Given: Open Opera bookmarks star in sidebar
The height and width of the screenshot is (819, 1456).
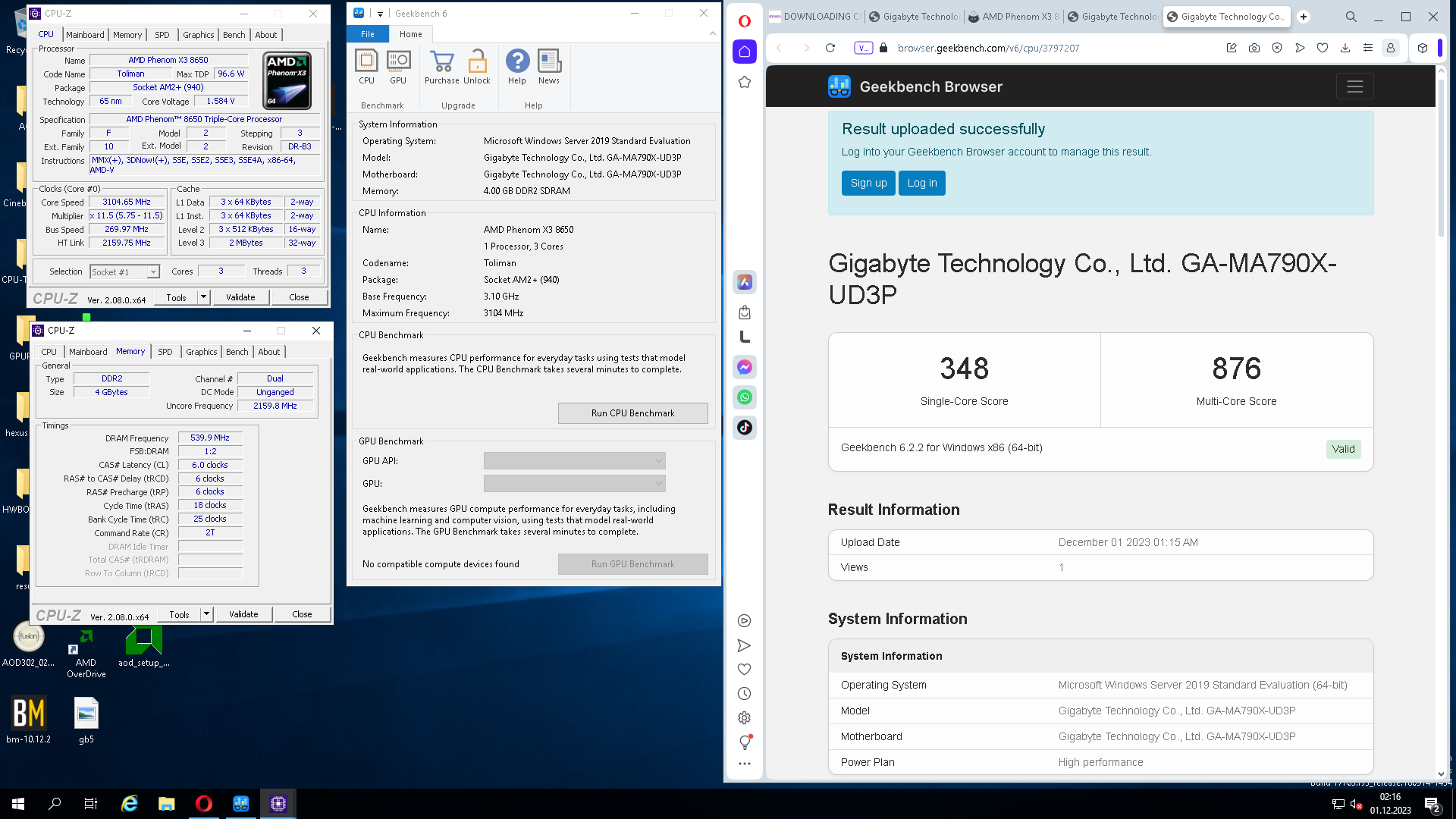Looking at the screenshot, I should point(745,82).
